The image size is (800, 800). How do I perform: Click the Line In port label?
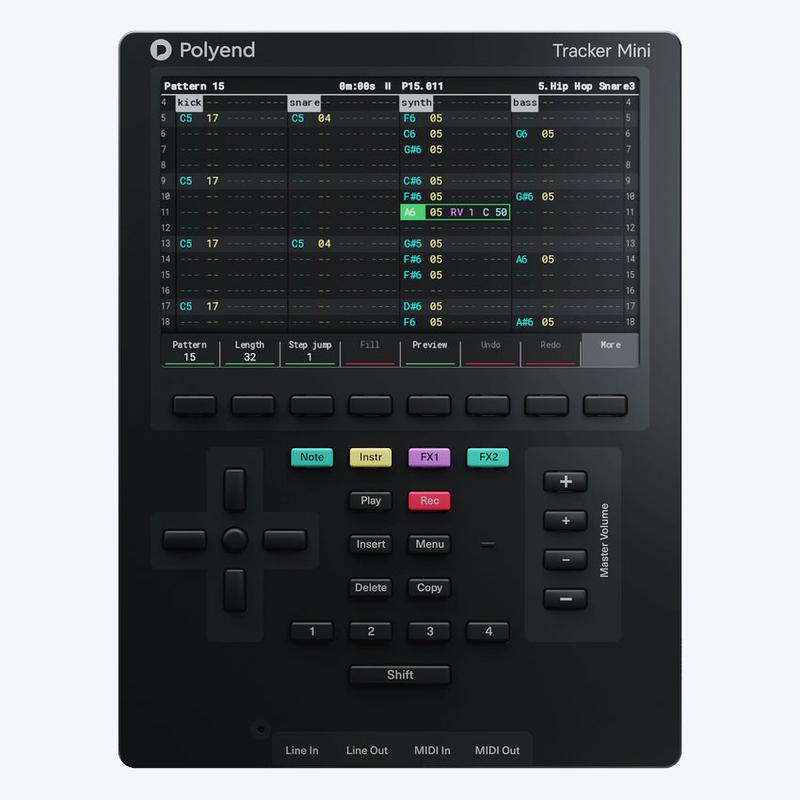[302, 751]
